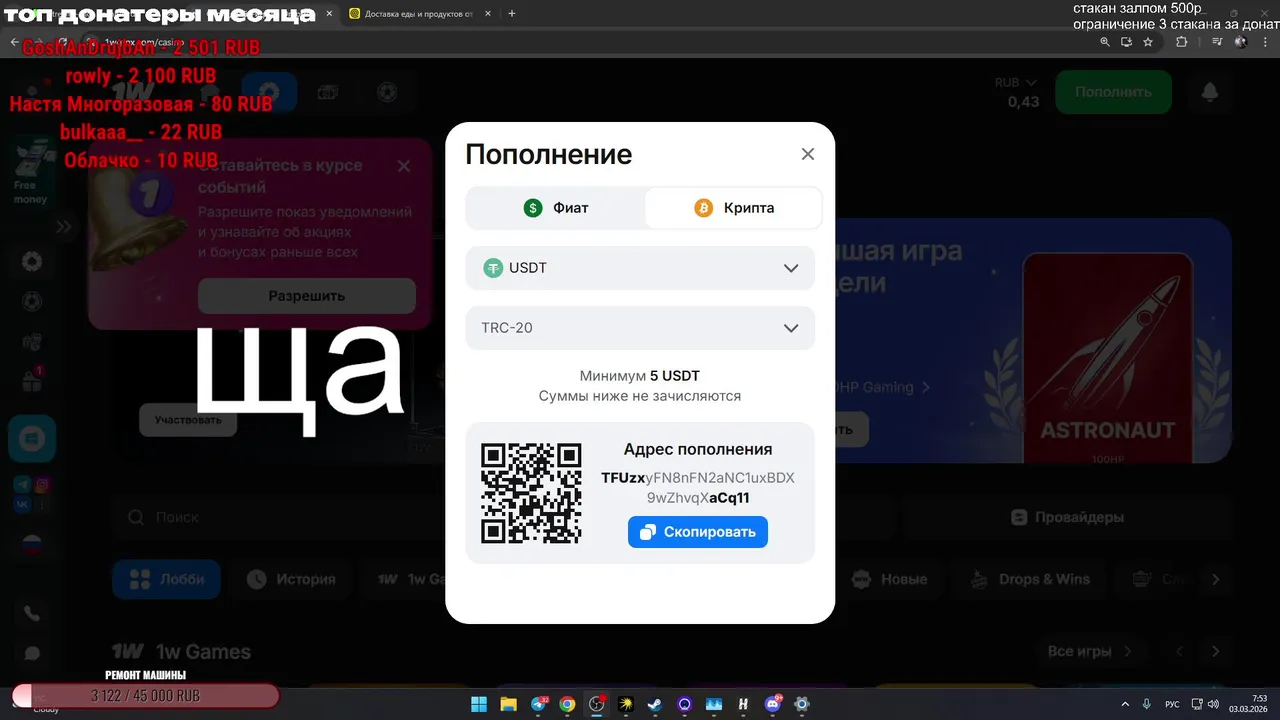
Task: Select the deposit address text TFUzx…aCq11
Action: [698, 488]
